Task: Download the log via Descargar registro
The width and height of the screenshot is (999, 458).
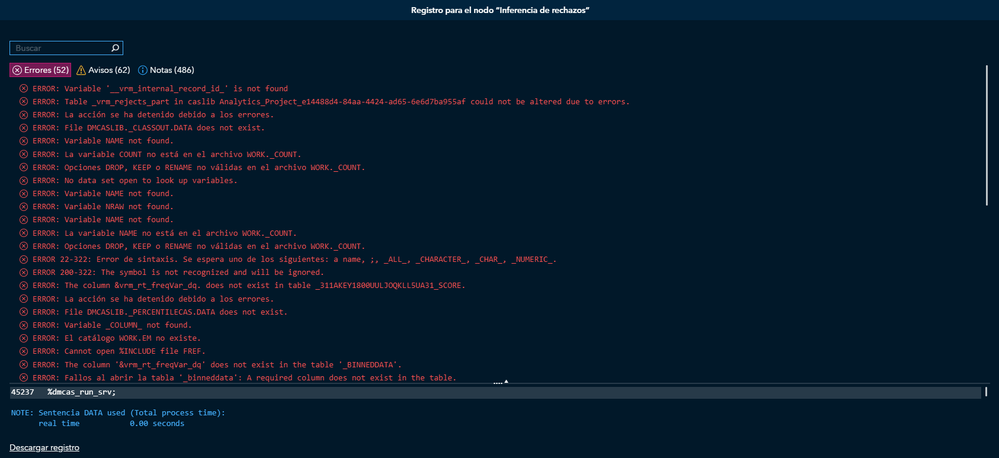Action: point(45,448)
